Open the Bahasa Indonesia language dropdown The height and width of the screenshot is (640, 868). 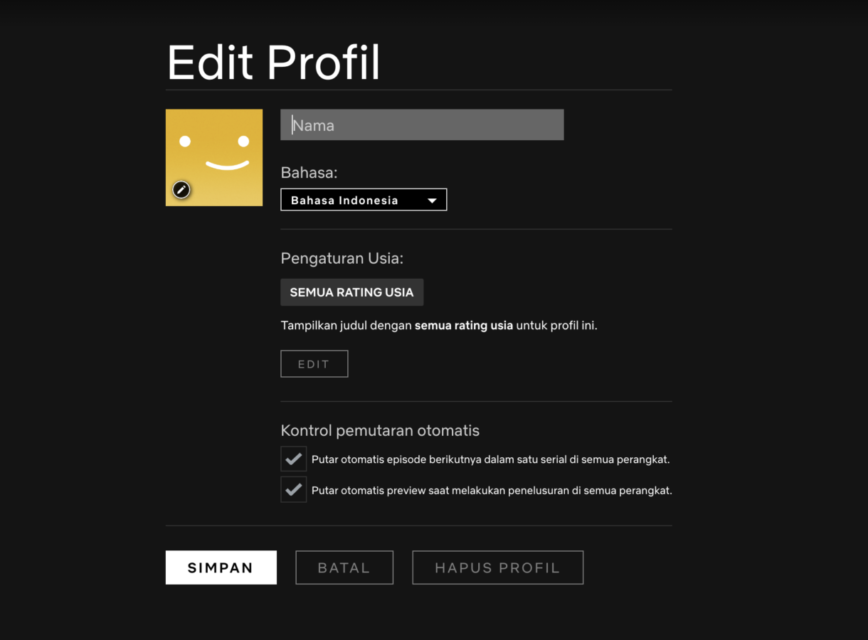click(x=364, y=200)
